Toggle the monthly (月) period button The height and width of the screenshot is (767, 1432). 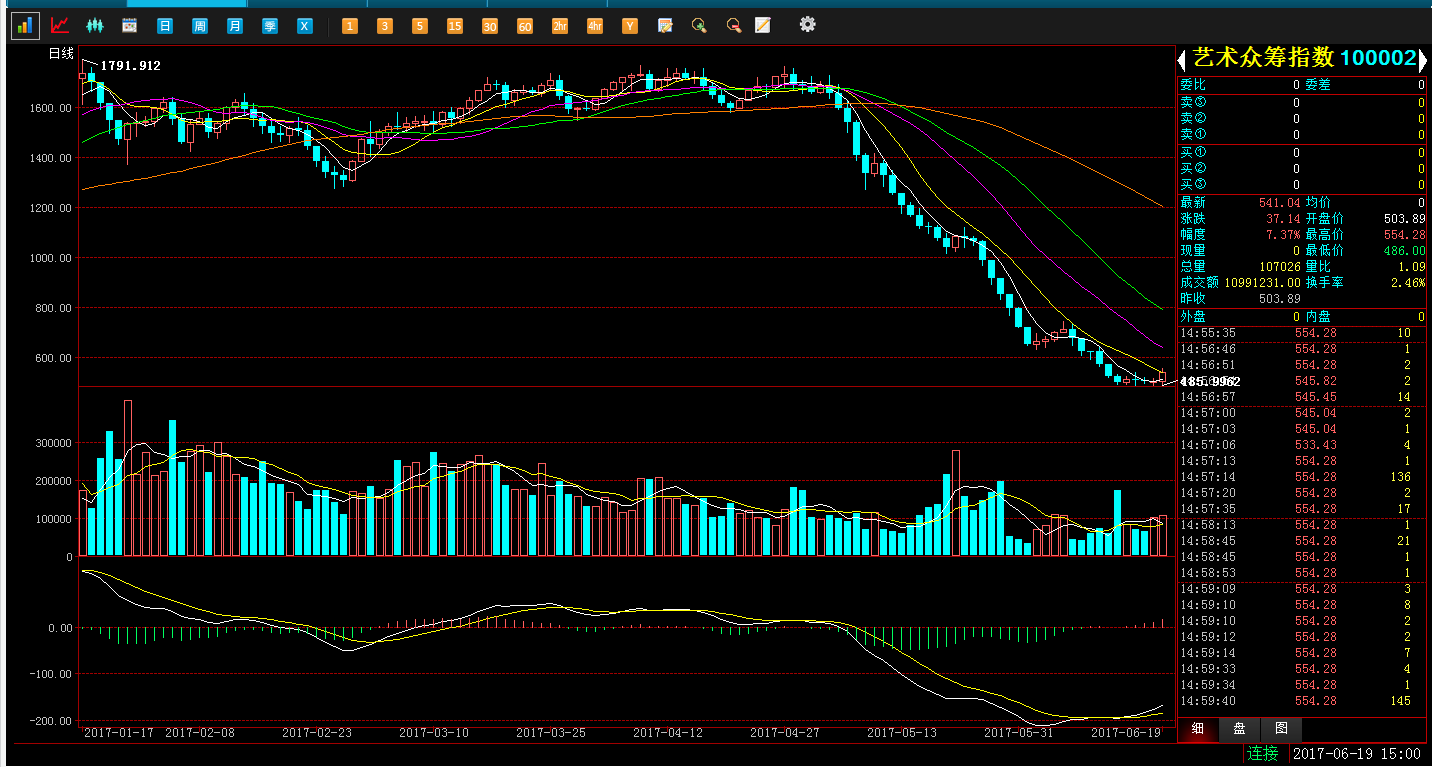[234, 25]
